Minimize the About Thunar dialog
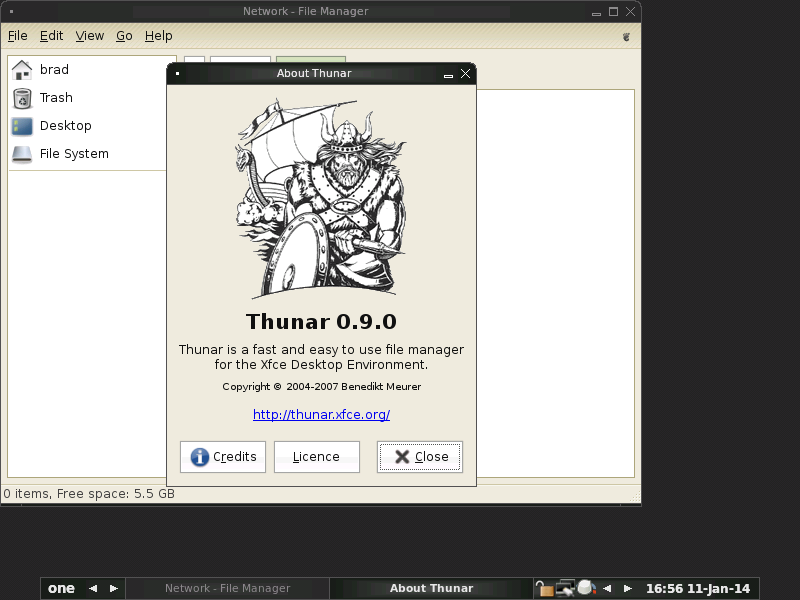The height and width of the screenshot is (600, 800). (x=448, y=74)
